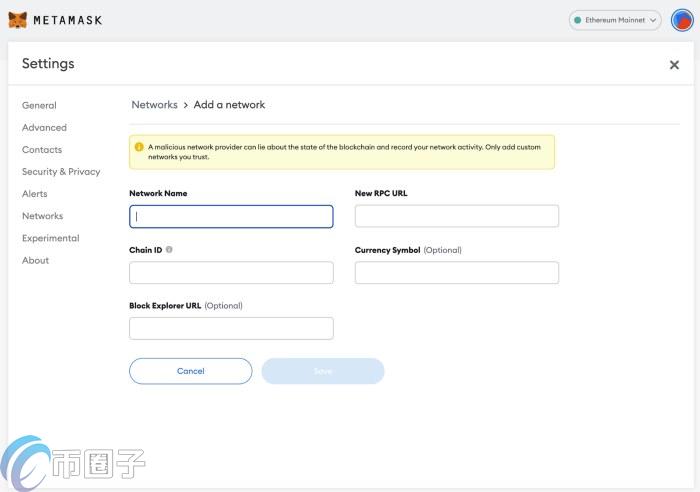Open the Ethereum Mainnet network dropdown

tap(615, 20)
